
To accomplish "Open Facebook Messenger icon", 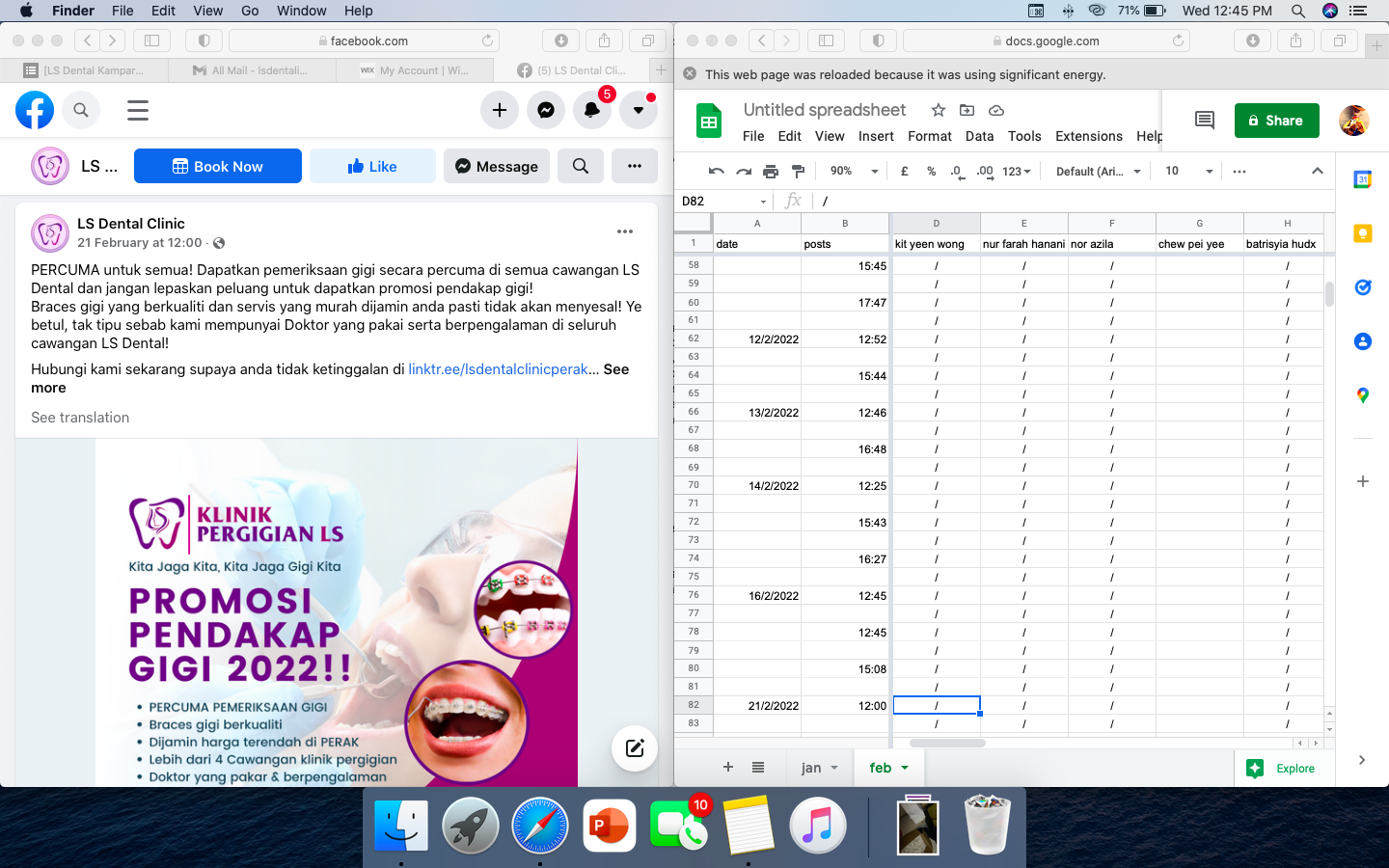I will (546, 110).
